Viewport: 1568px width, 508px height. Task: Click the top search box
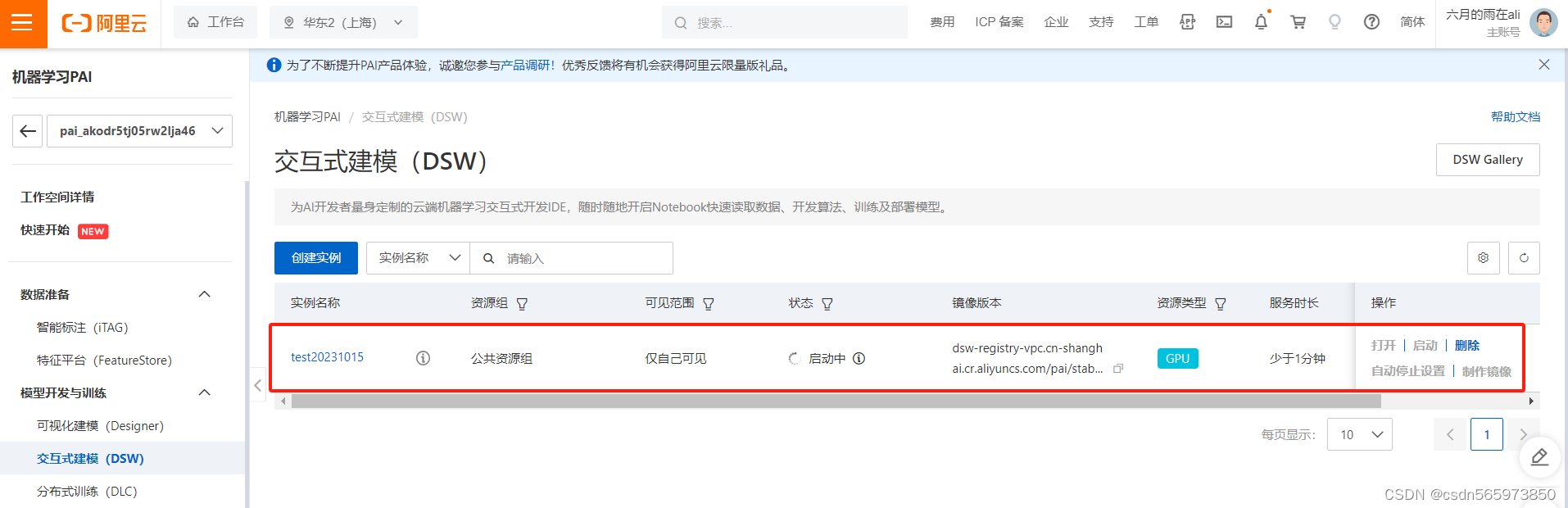click(x=785, y=22)
